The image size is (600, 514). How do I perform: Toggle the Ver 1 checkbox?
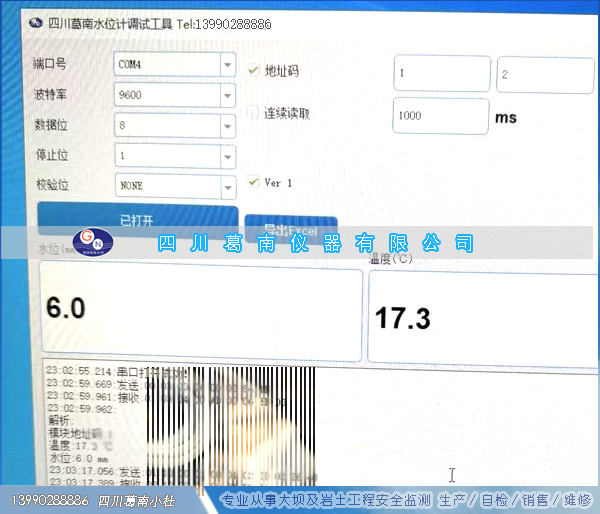[x=253, y=181]
